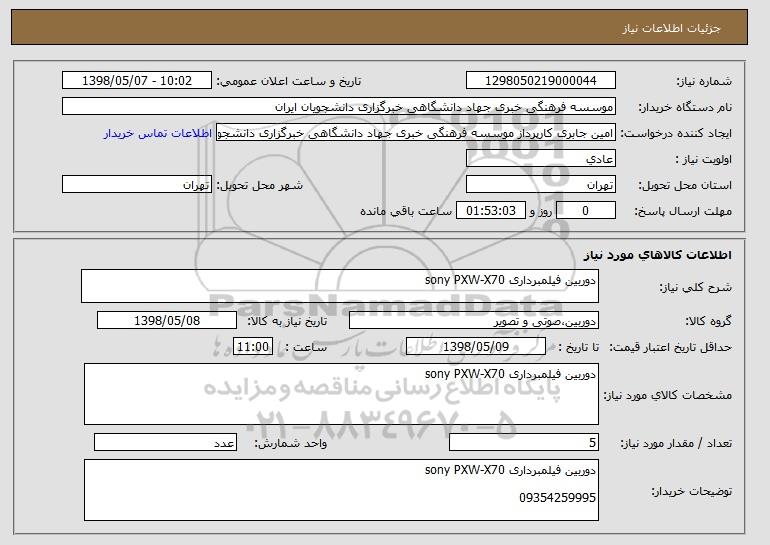Select the label 'تاریخ و ساعت اعلان عمومی:'
The width and height of the screenshot is (770, 545).
click(x=289, y=81)
